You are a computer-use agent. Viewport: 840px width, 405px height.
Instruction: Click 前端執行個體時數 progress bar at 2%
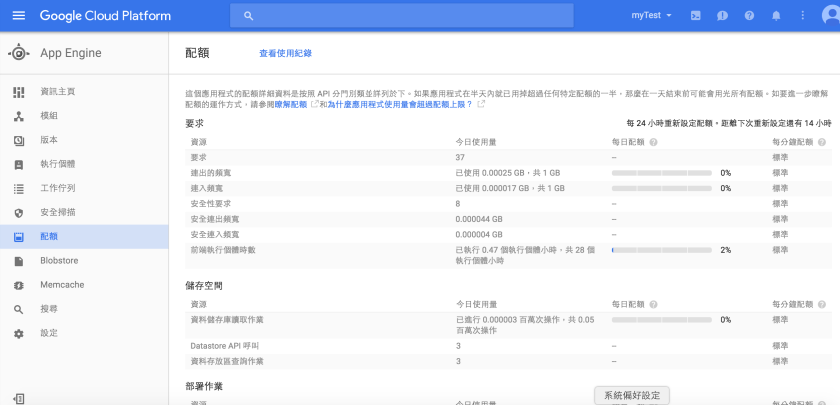(x=662, y=250)
